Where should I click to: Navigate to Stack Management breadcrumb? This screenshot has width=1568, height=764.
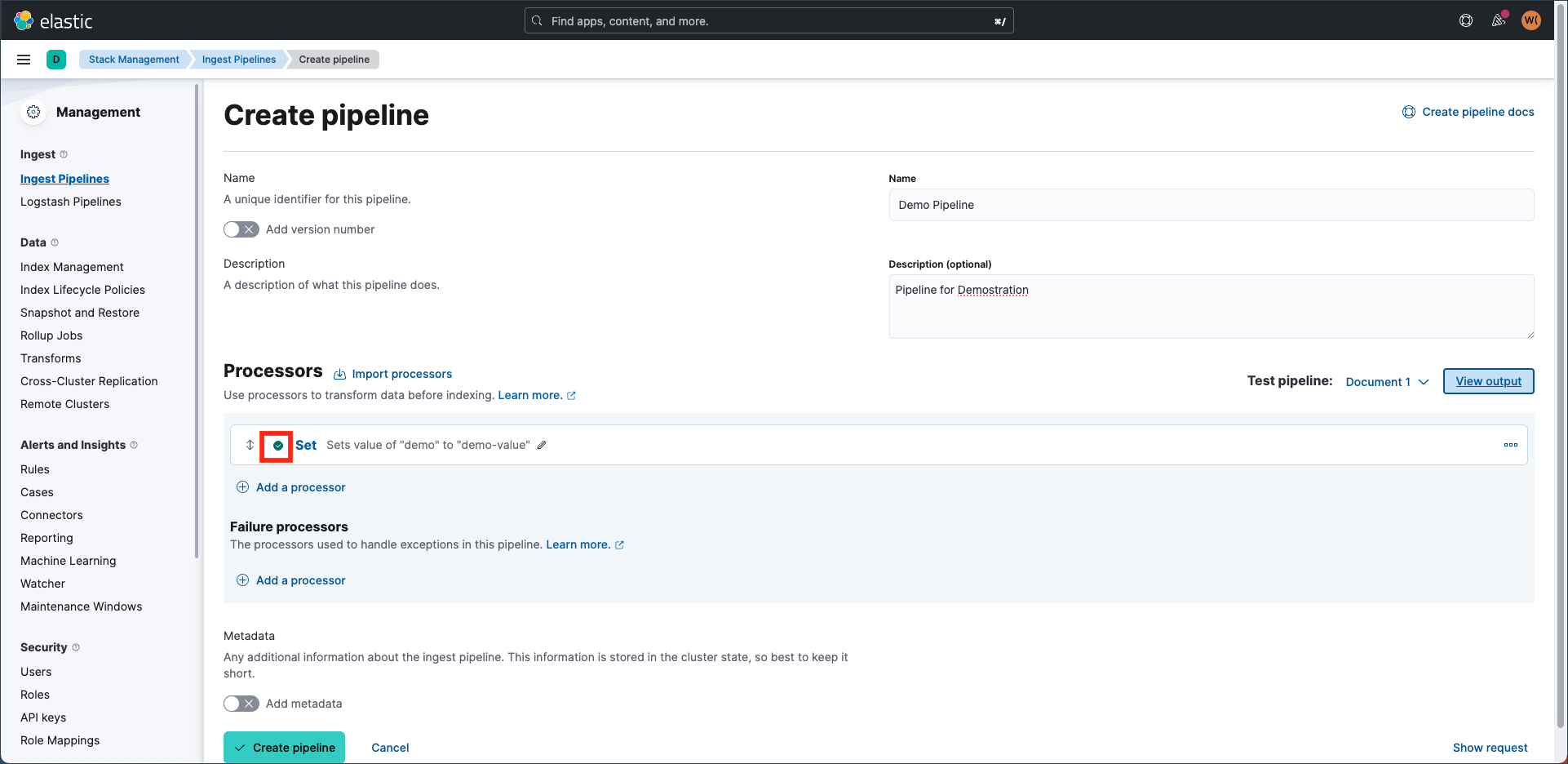coord(134,59)
